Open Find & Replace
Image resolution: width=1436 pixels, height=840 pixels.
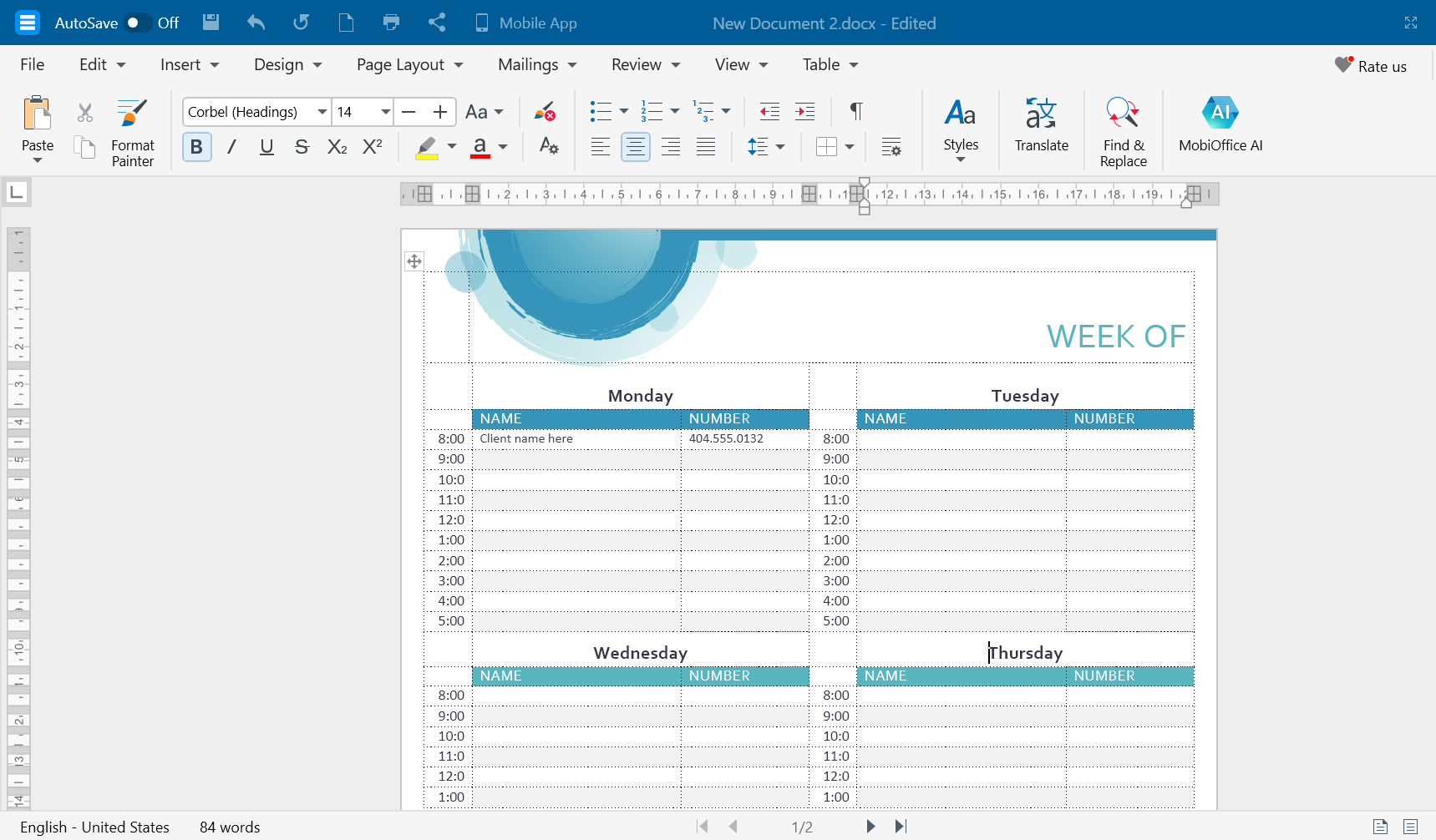point(1123,131)
